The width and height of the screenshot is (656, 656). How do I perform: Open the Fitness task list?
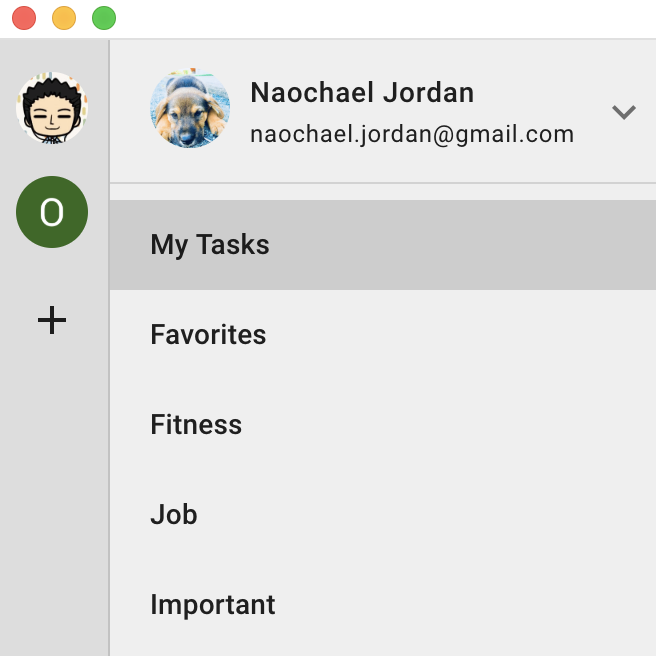point(383,425)
